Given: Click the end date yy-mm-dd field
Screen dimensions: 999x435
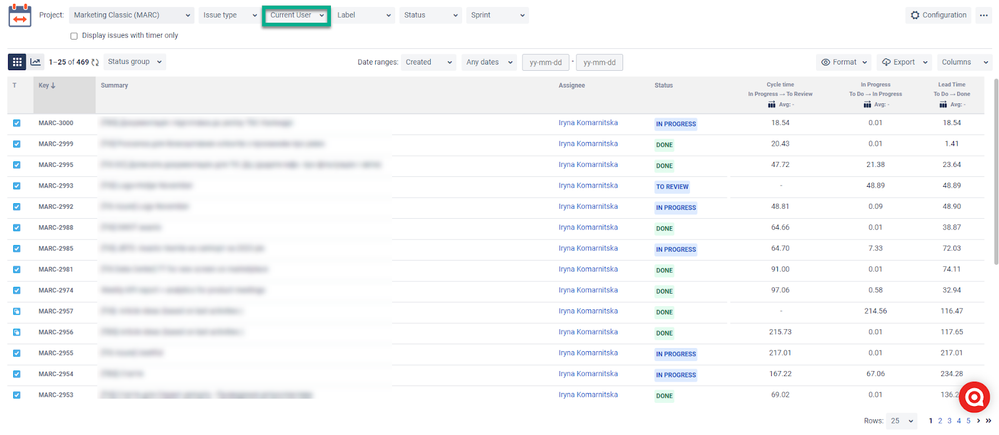Looking at the screenshot, I should 599,62.
